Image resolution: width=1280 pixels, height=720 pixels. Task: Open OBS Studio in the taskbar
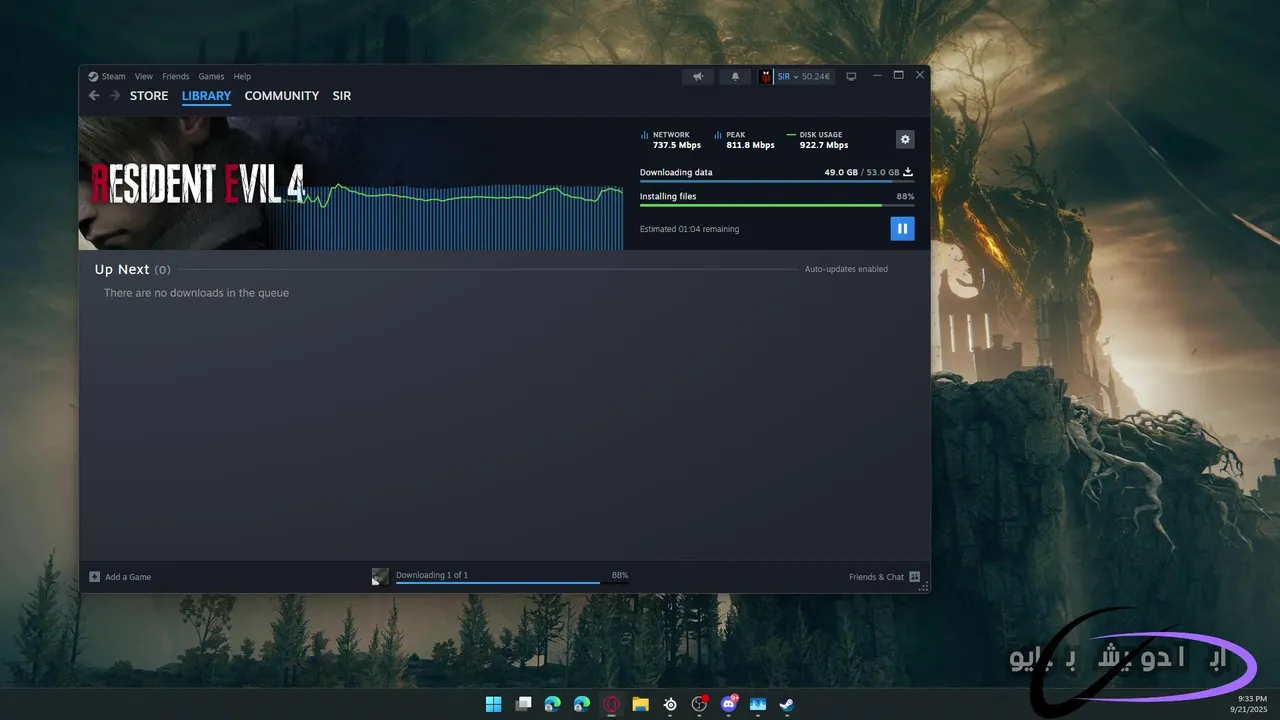(x=699, y=704)
